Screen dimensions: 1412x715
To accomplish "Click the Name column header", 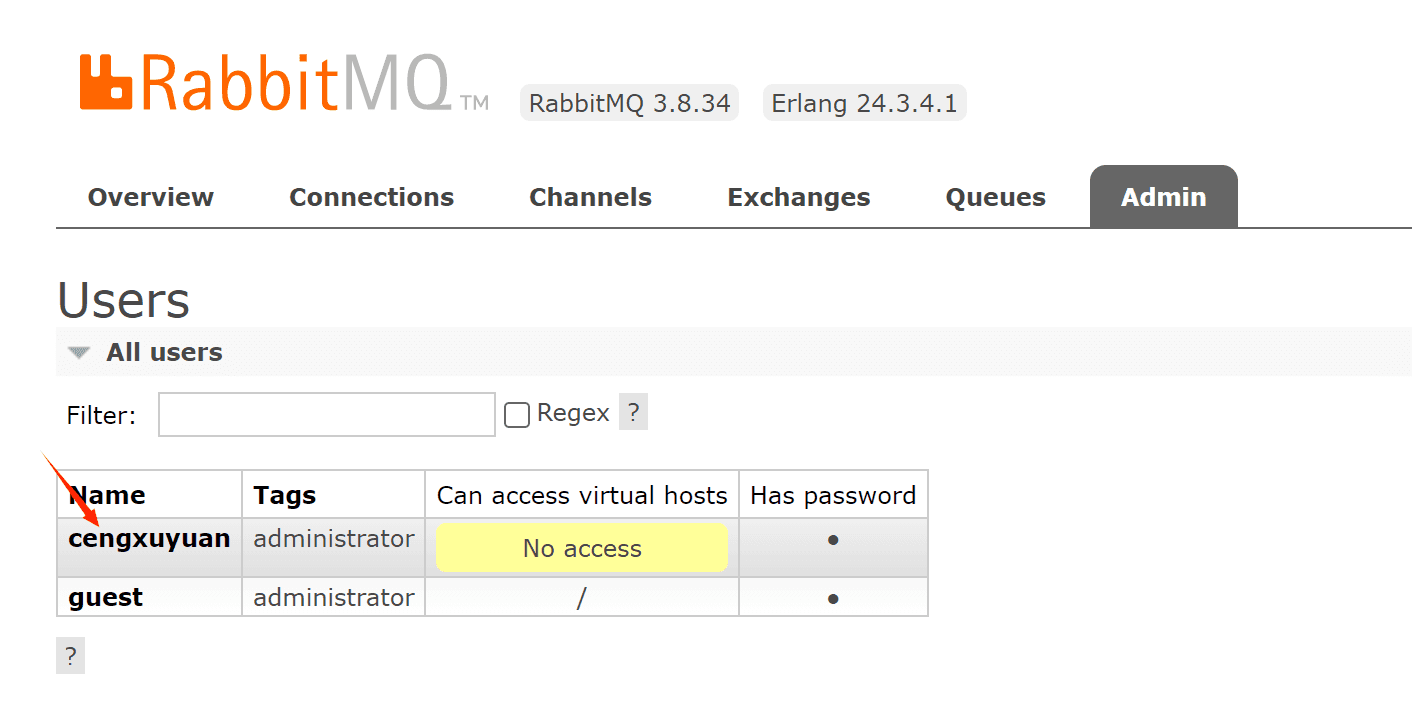I will [107, 495].
